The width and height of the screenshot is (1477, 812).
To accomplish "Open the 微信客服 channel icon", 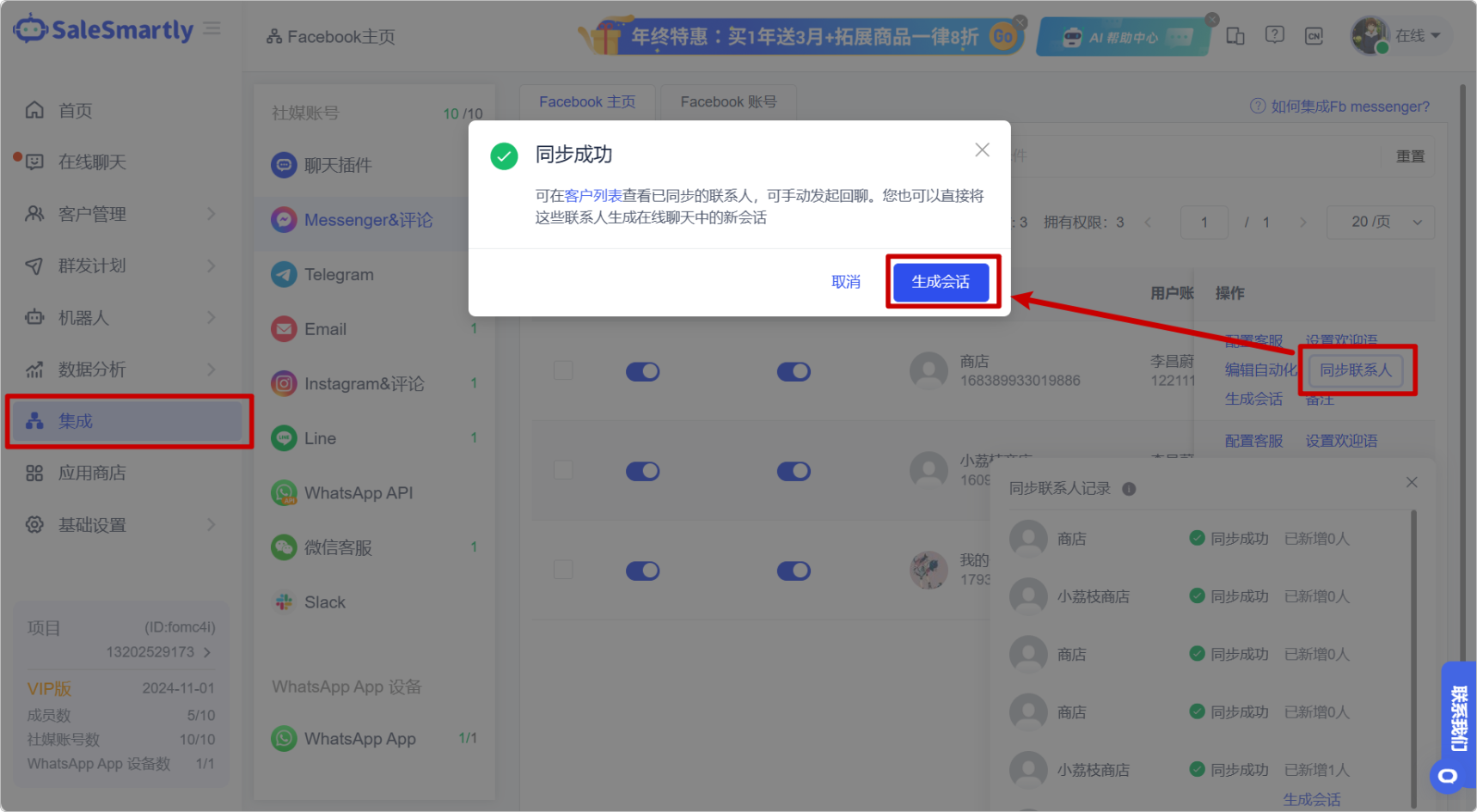I will click(284, 547).
